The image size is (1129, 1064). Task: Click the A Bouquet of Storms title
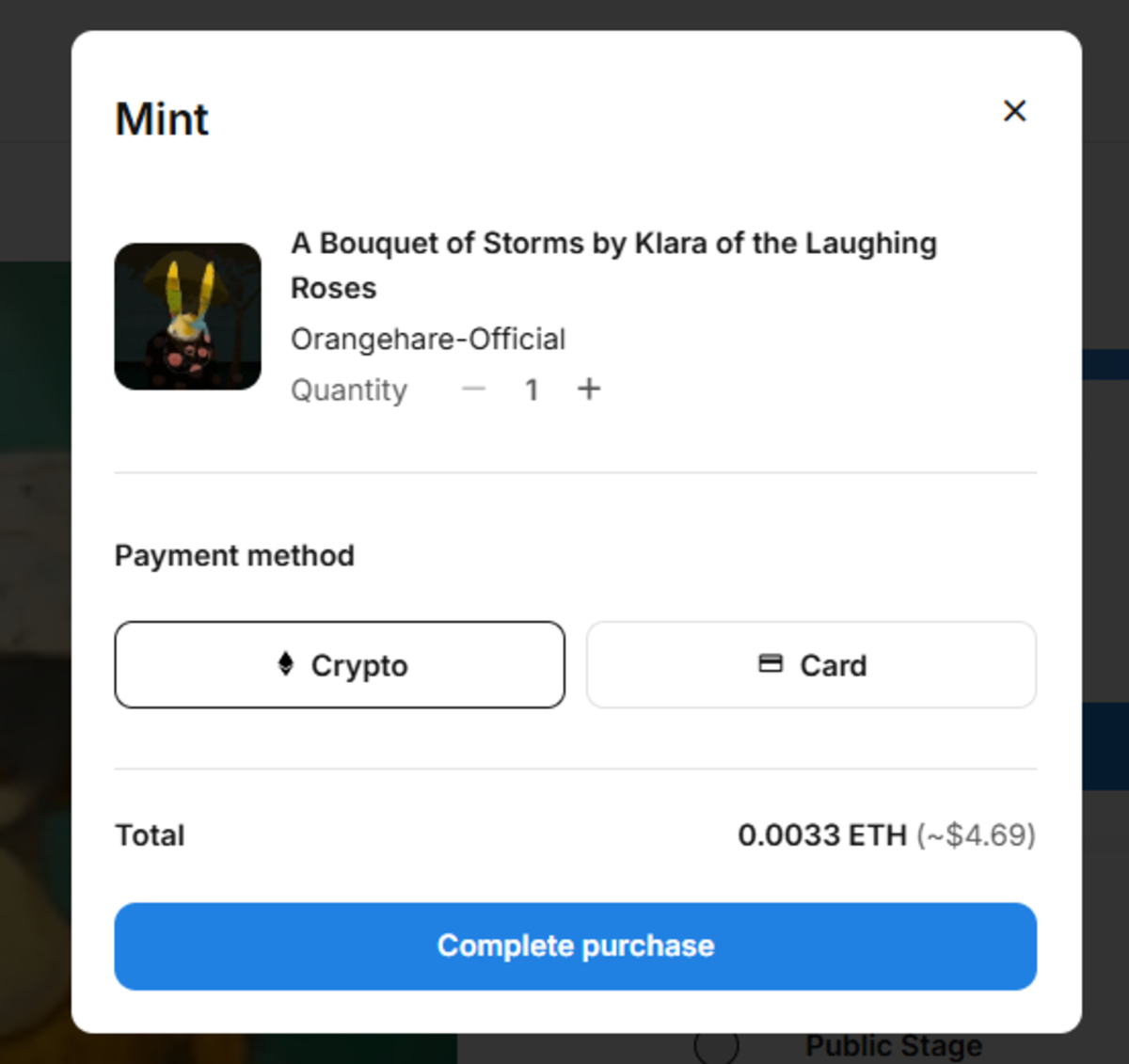[x=613, y=265]
